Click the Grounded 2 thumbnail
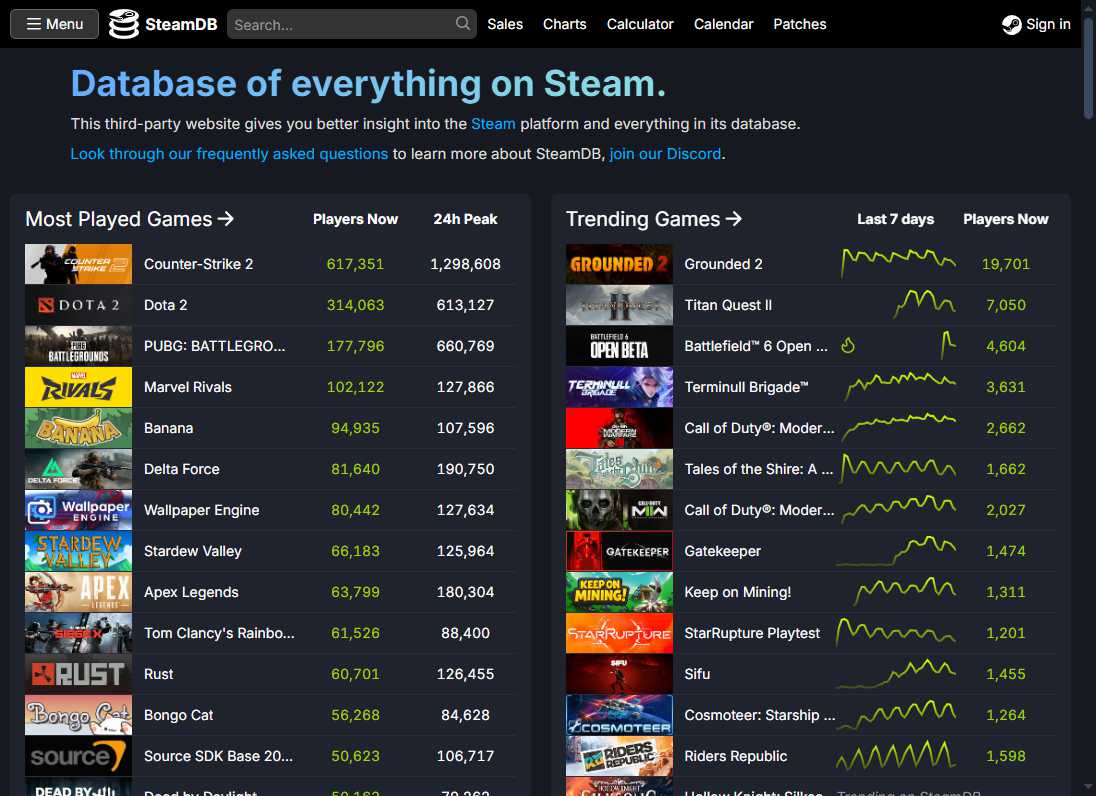Screen dimensions: 1096x796 point(619,264)
